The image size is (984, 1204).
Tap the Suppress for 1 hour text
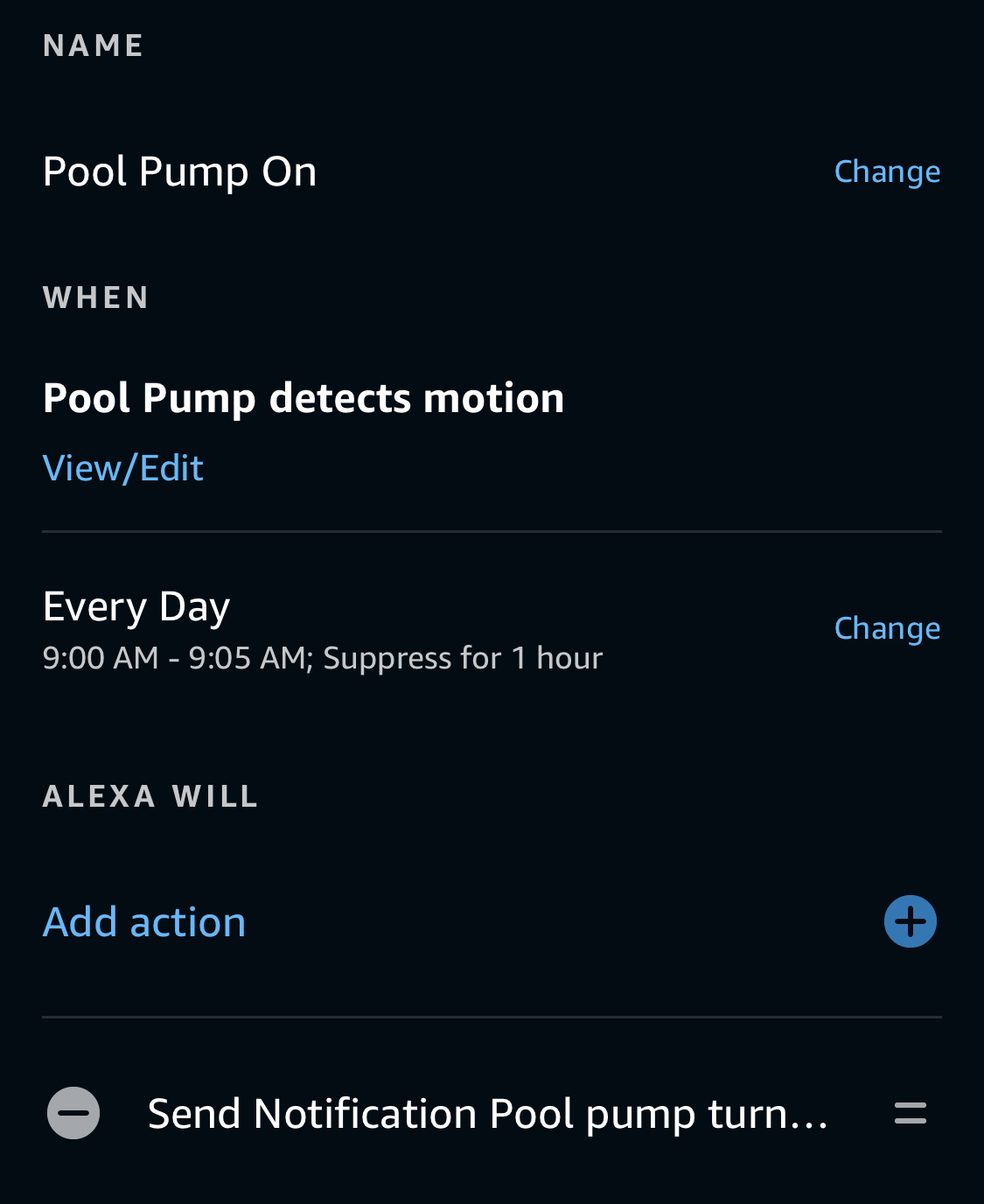[x=463, y=658]
